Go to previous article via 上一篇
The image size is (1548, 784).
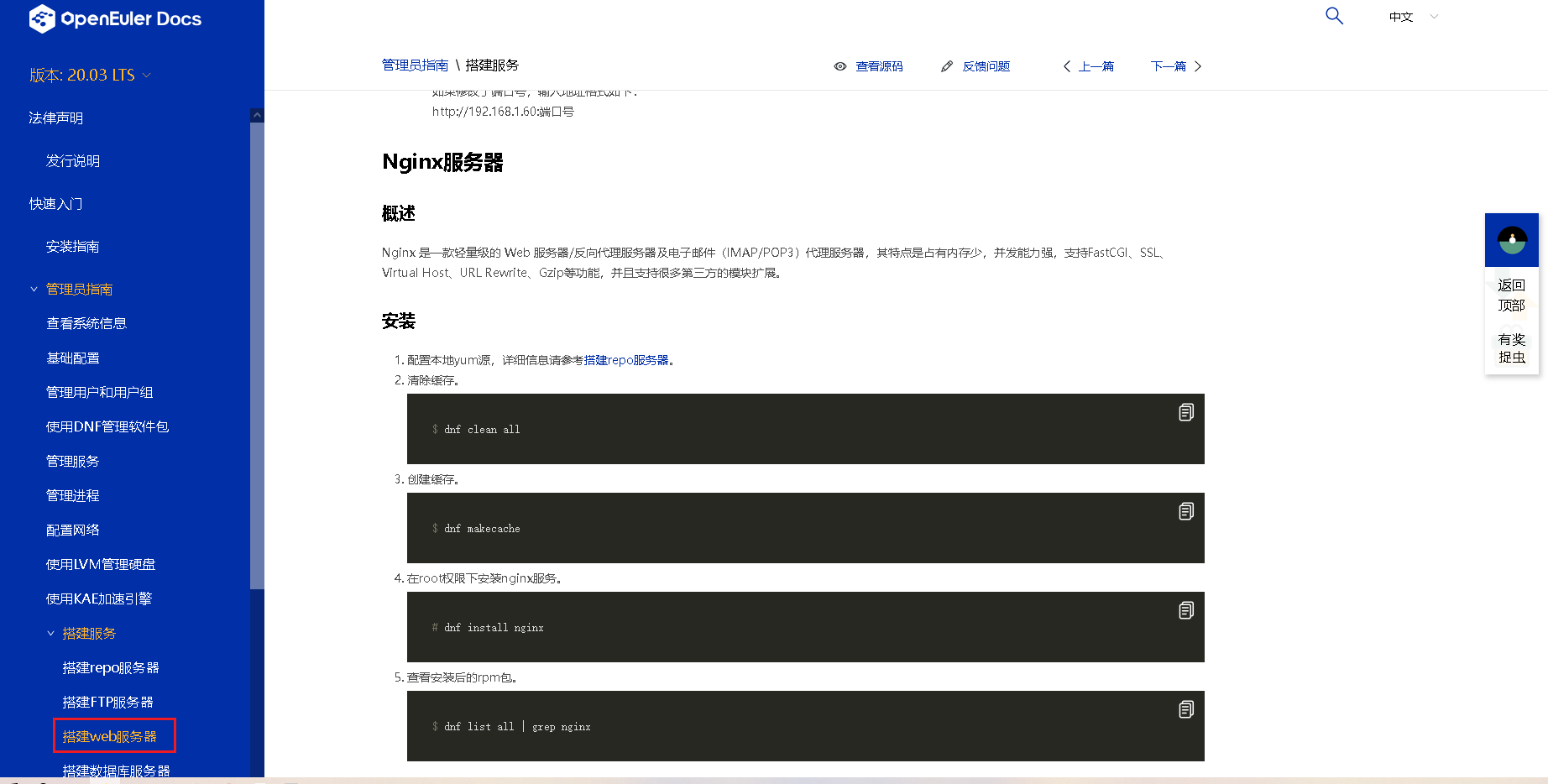click(1096, 66)
